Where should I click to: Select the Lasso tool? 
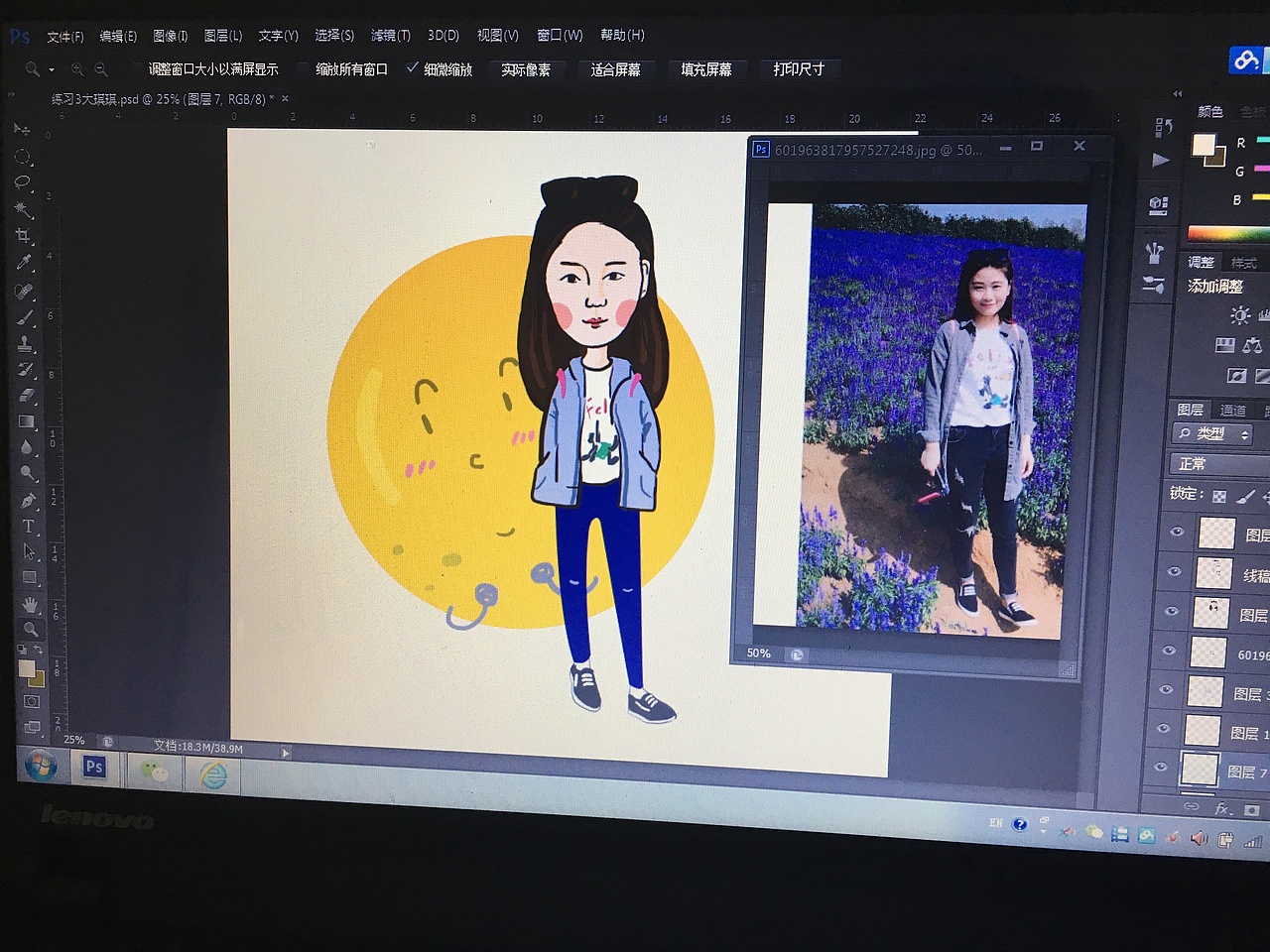(x=22, y=182)
